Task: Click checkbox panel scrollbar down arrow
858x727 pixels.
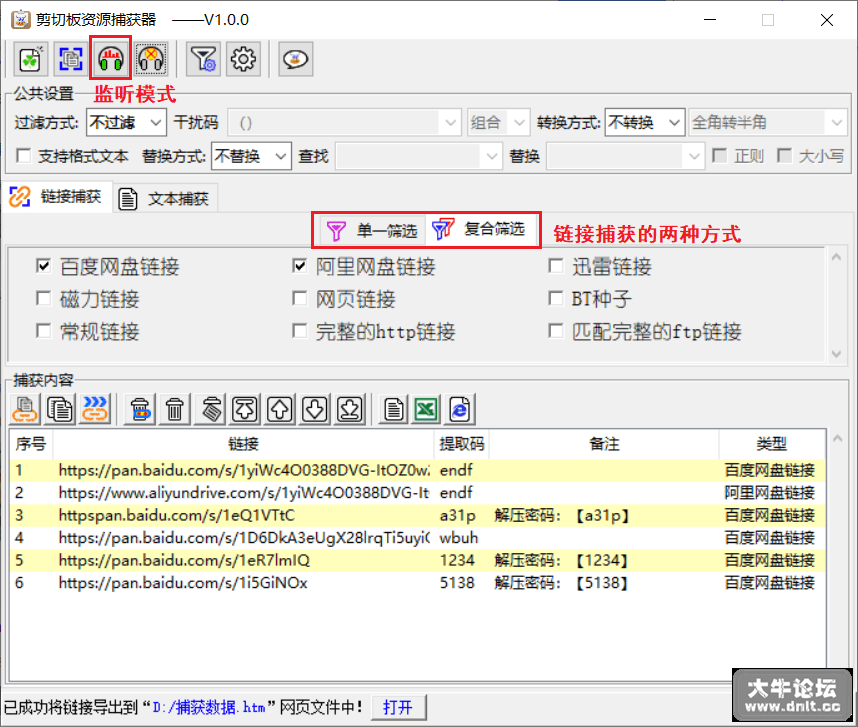Action: click(x=836, y=353)
